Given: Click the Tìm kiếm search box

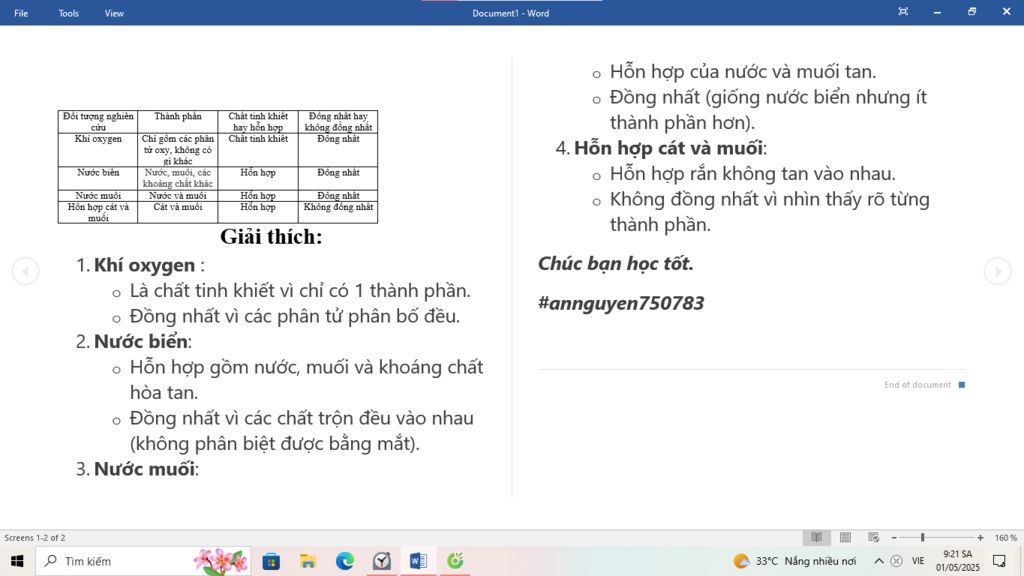Looking at the screenshot, I should pyautogui.click(x=120, y=561).
